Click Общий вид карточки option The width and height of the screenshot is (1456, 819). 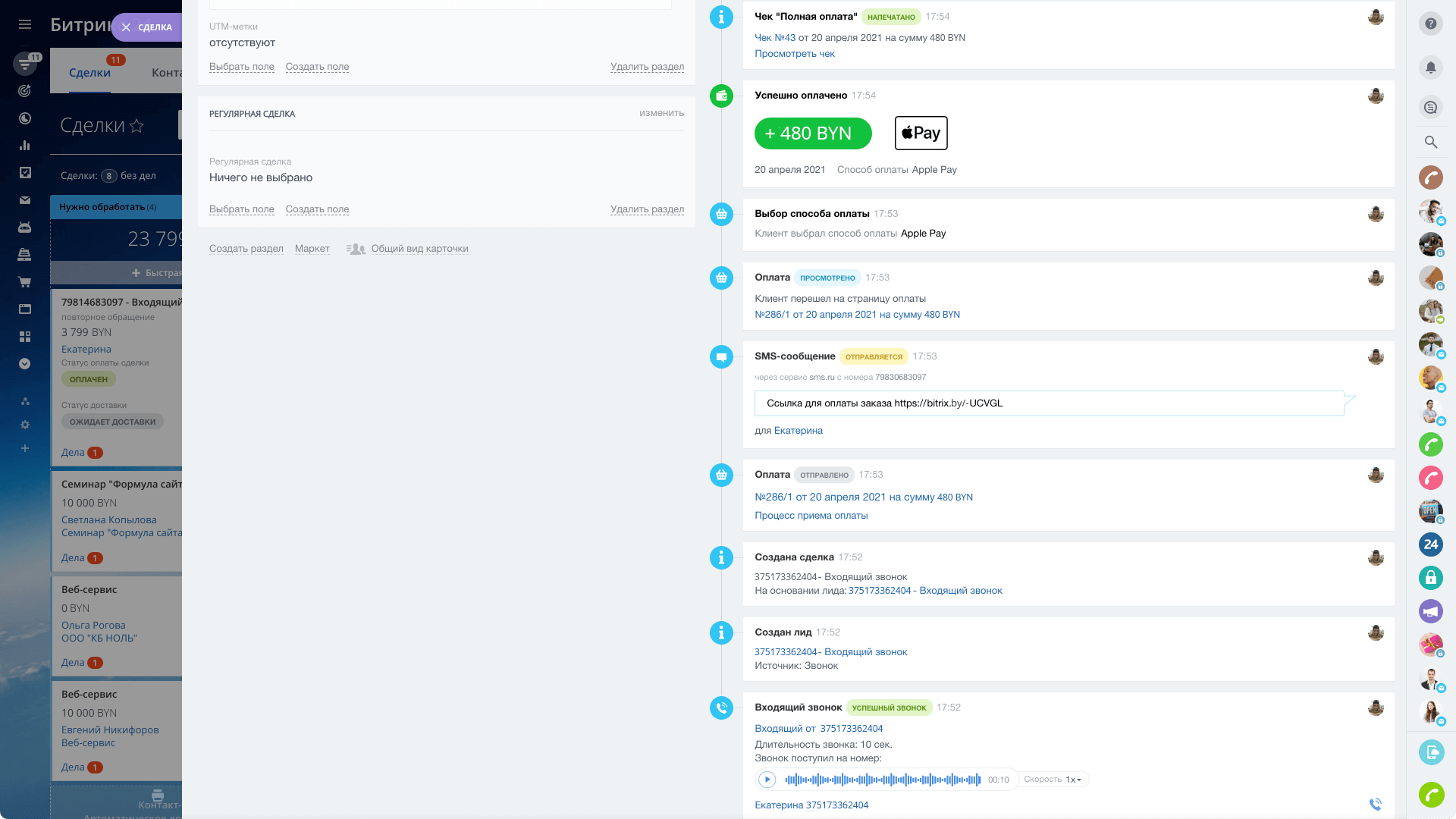pos(419,249)
